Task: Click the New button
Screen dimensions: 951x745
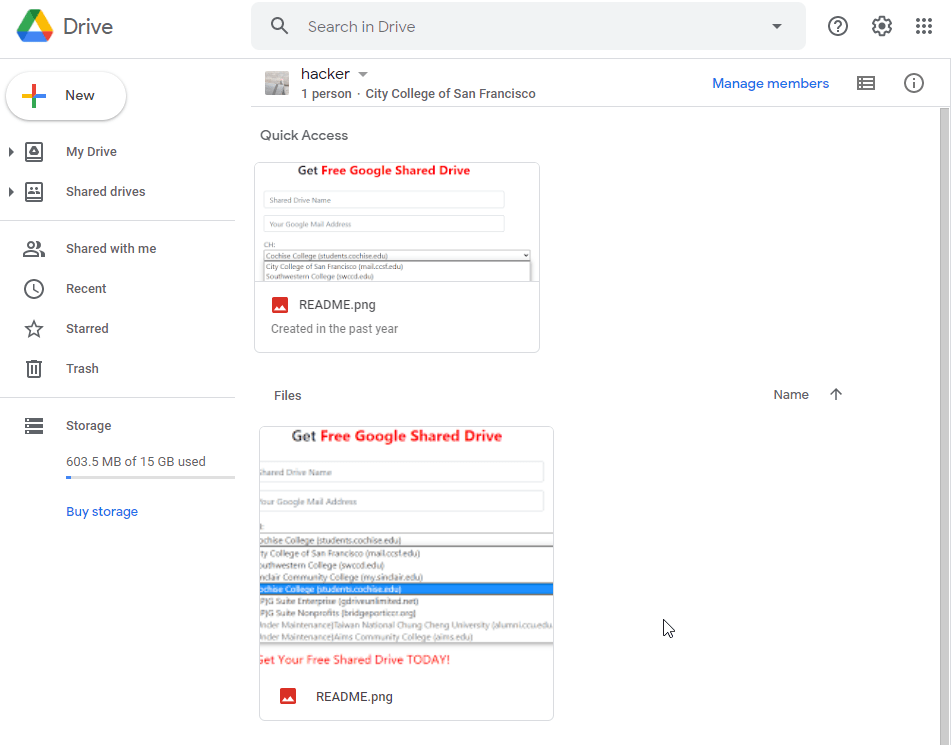Action: pyautogui.click(x=66, y=95)
